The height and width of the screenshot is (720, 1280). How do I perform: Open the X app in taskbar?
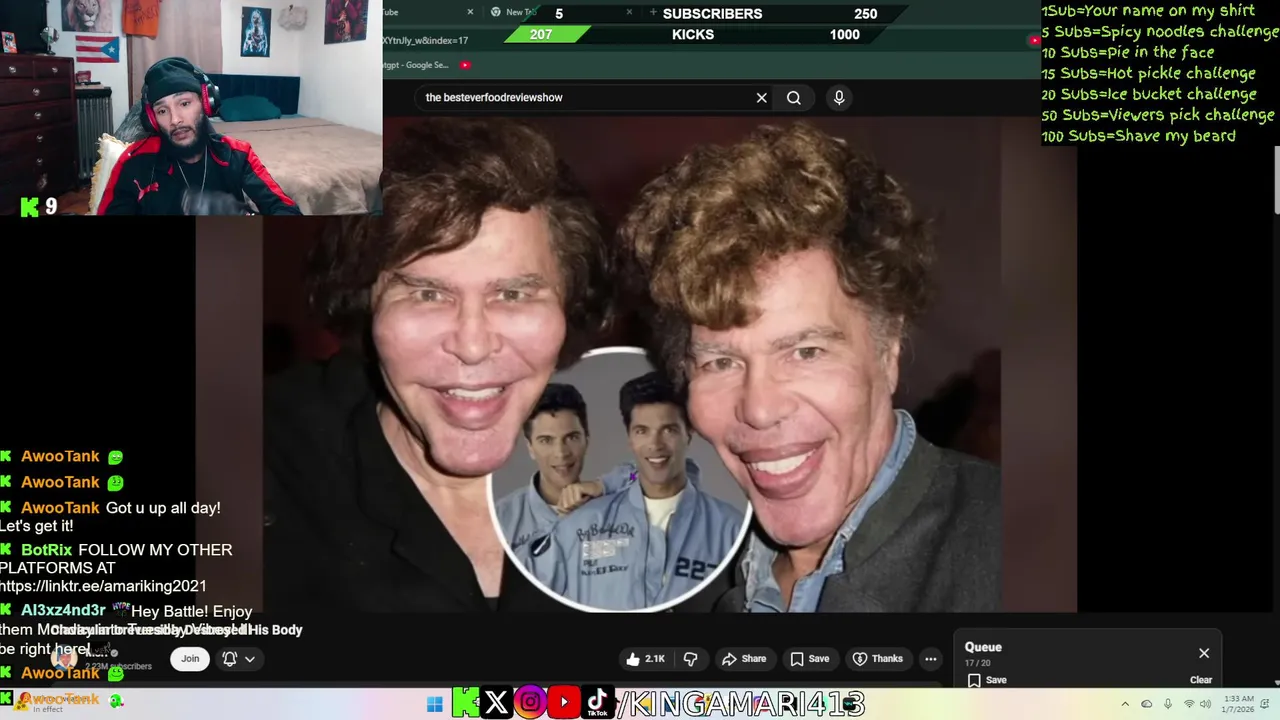point(496,703)
